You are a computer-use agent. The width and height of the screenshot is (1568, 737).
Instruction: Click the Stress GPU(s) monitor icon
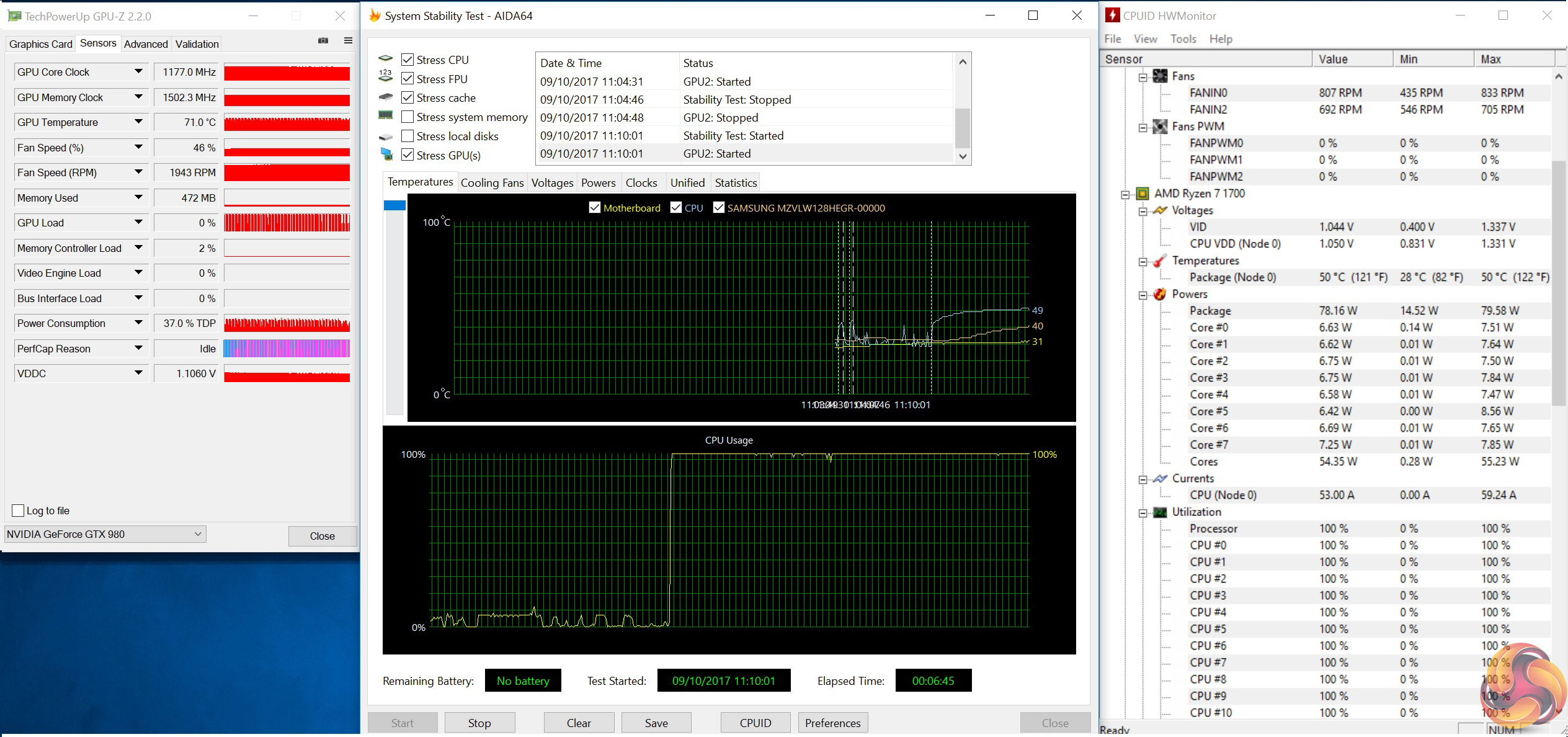(386, 154)
